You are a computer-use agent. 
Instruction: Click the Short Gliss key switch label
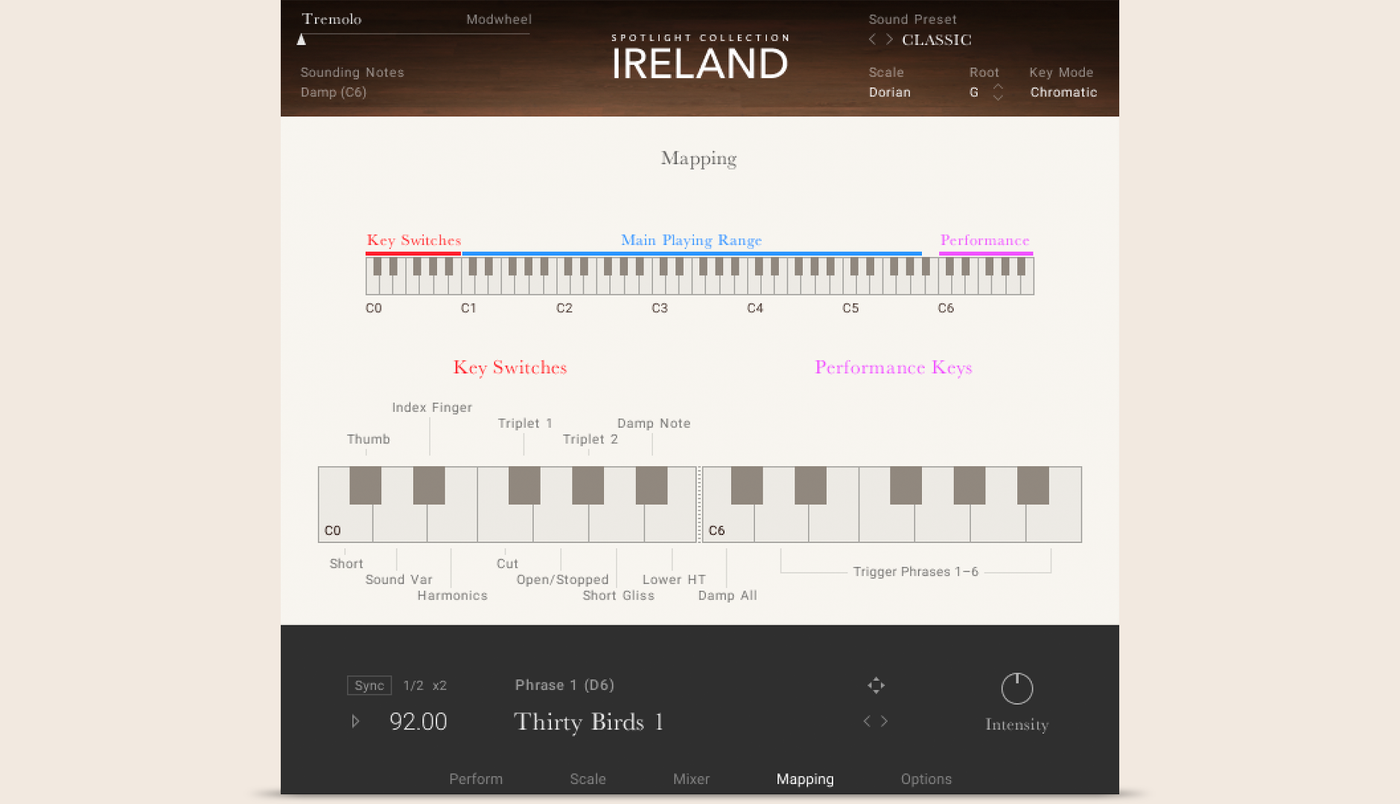click(x=619, y=595)
